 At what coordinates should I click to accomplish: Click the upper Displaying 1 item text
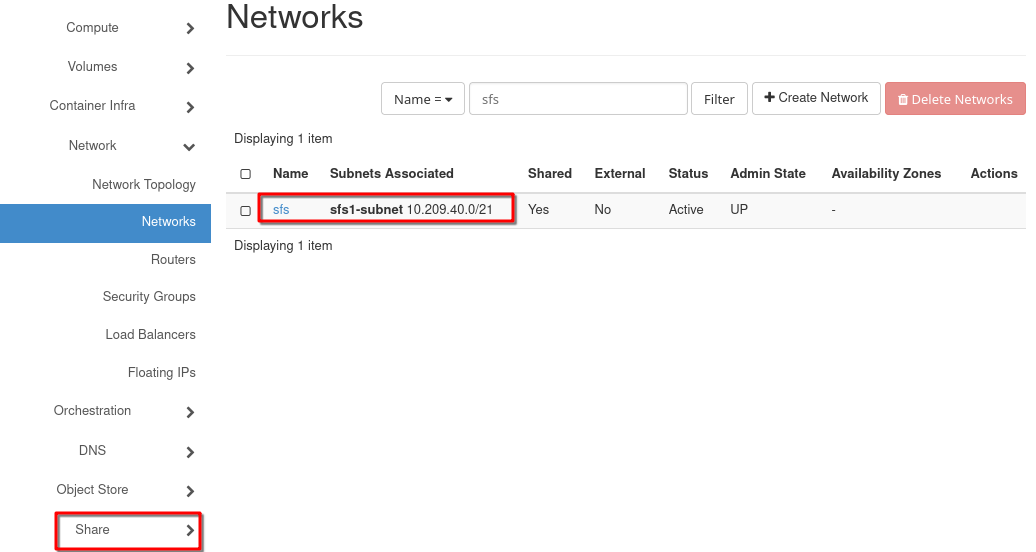tap(283, 139)
